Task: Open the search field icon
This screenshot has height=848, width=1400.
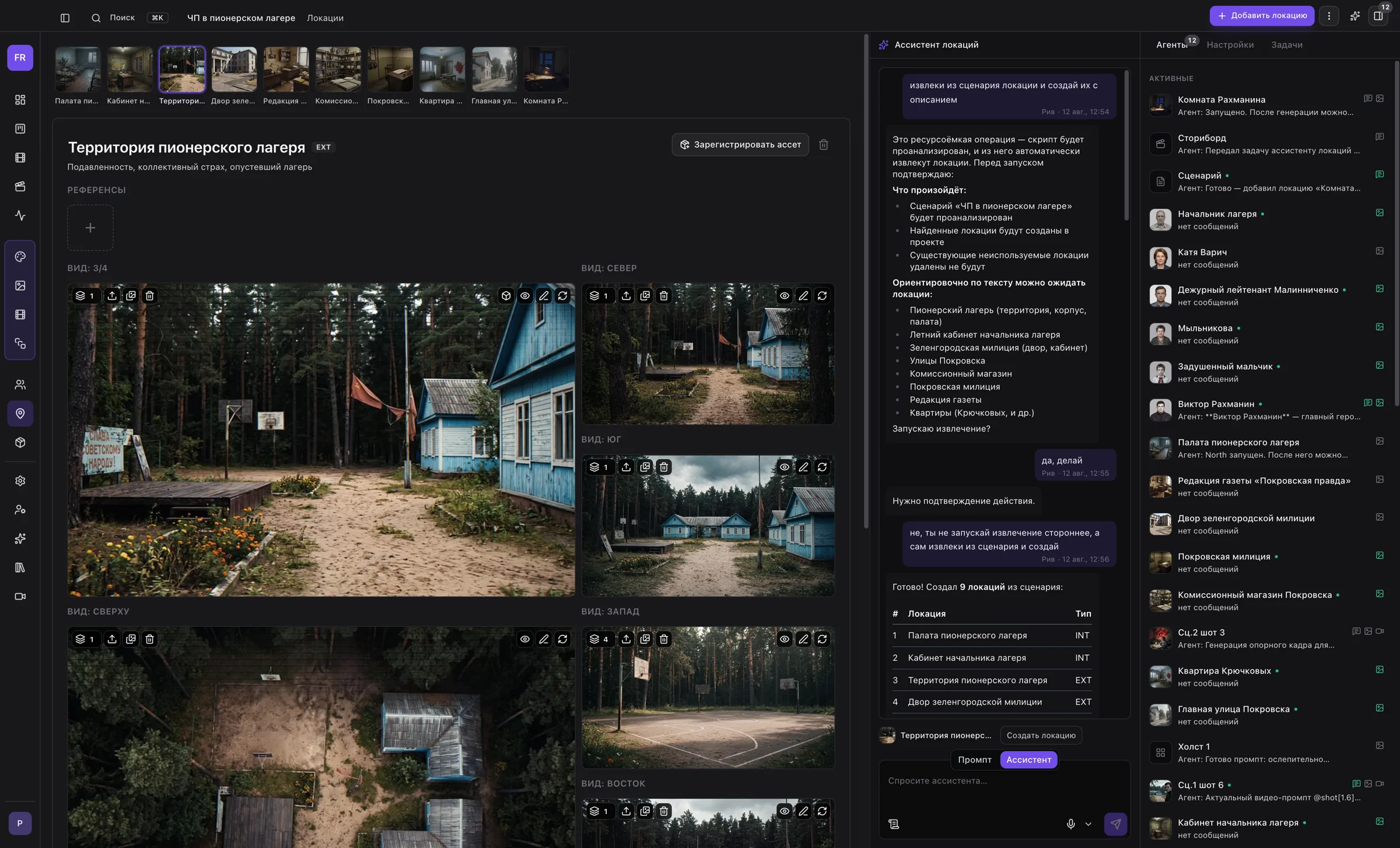Action: (96, 18)
